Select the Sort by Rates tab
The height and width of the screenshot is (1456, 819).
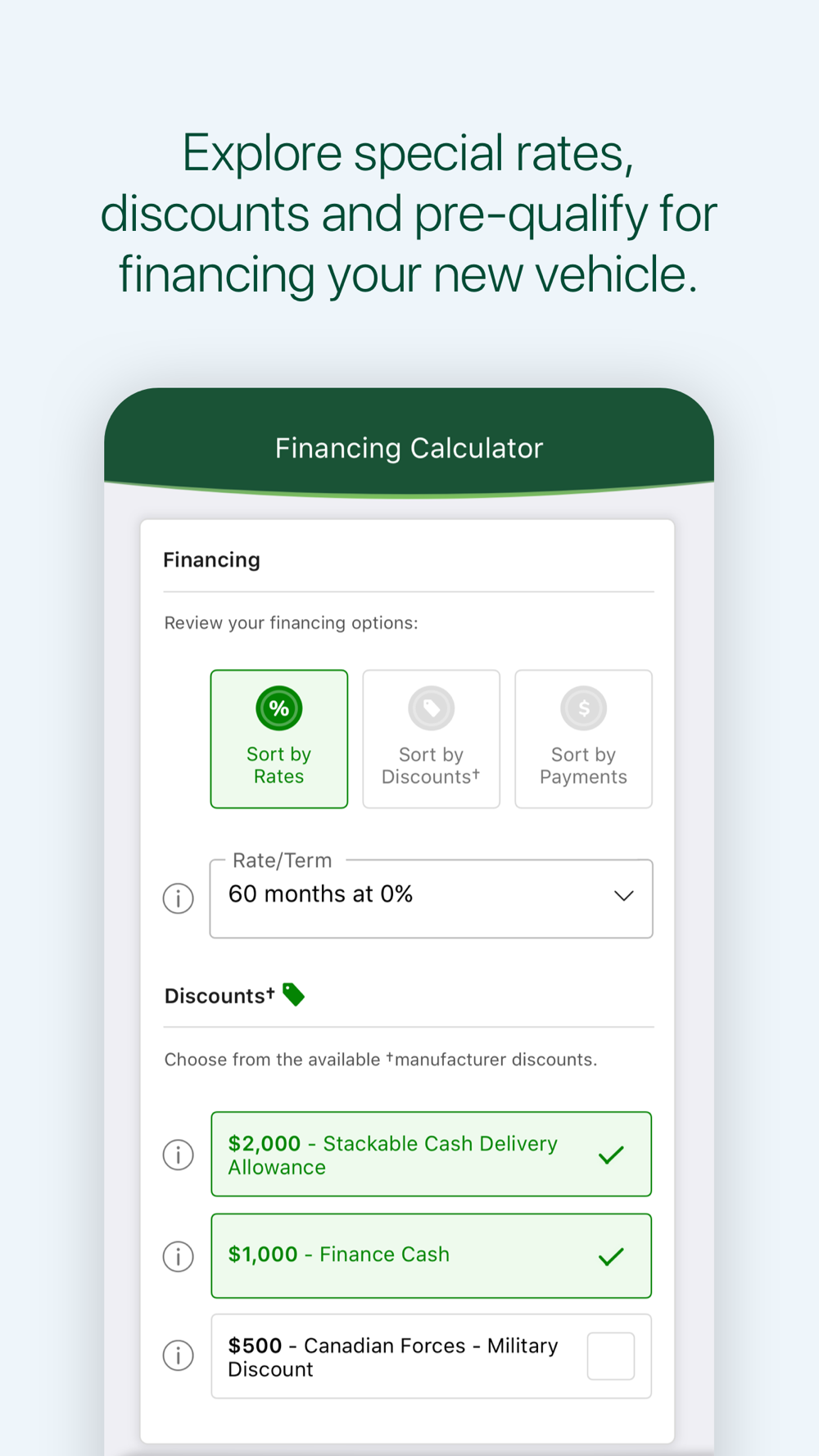point(279,739)
